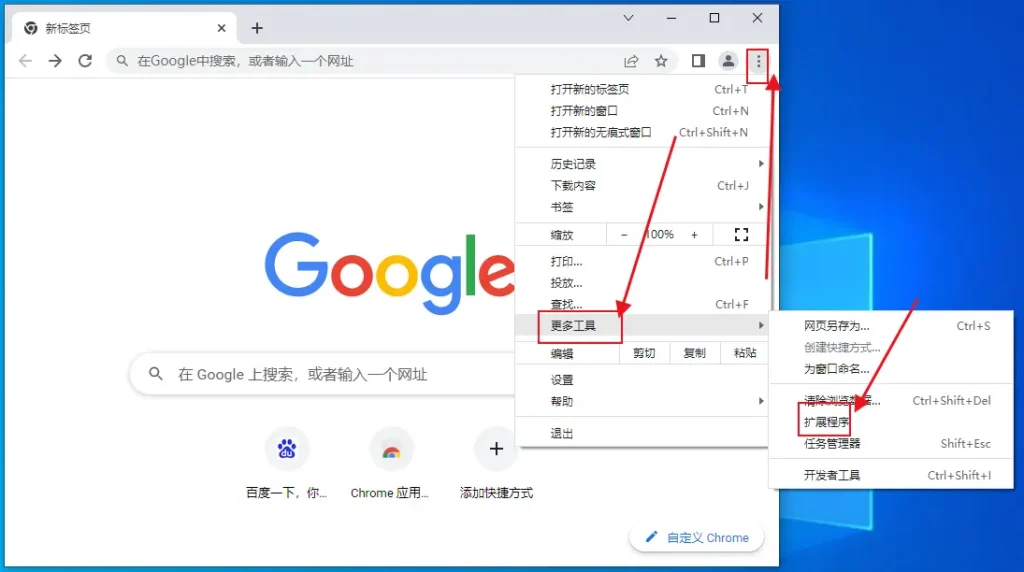This screenshot has height=572, width=1024.
Task: Bookmark this tab with star icon
Action: click(661, 61)
